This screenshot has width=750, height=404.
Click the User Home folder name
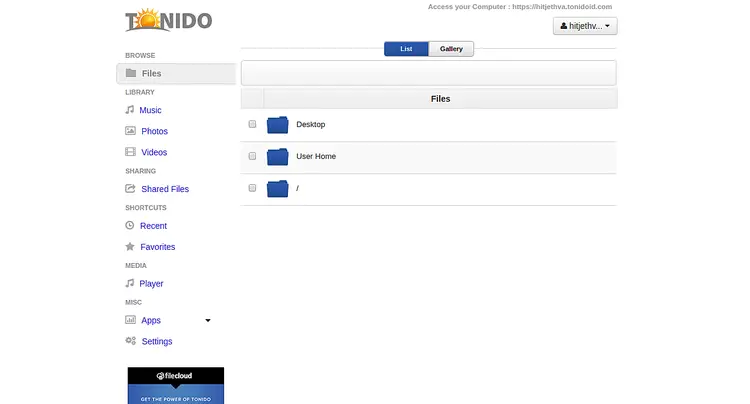tap(316, 156)
